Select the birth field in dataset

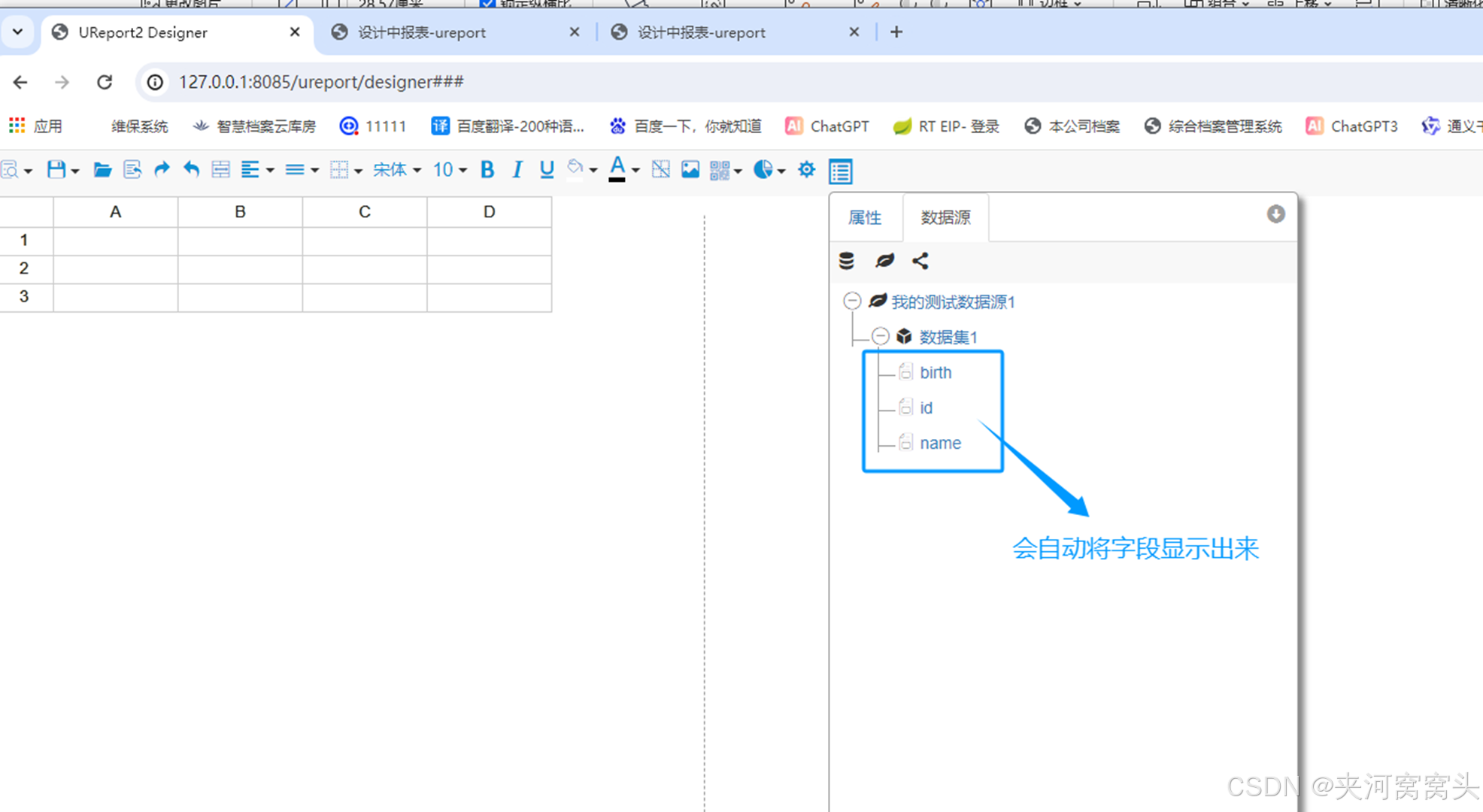pos(936,373)
